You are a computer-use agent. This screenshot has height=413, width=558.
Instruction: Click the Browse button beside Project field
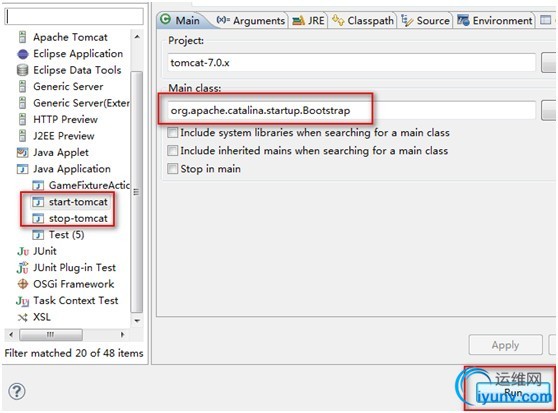click(x=548, y=63)
